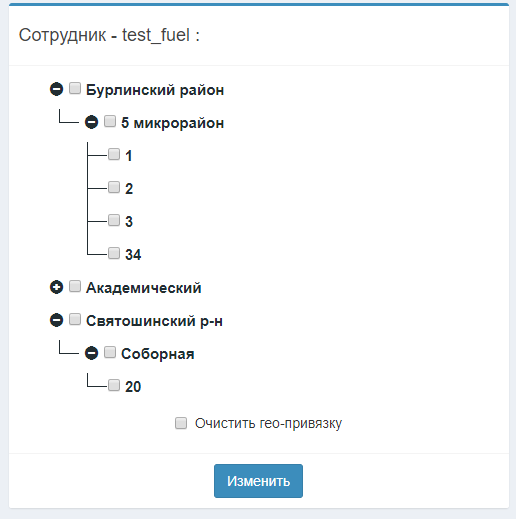Click the Соборная tree label
Screen dimensions: 516x519
pyautogui.click(x=158, y=354)
